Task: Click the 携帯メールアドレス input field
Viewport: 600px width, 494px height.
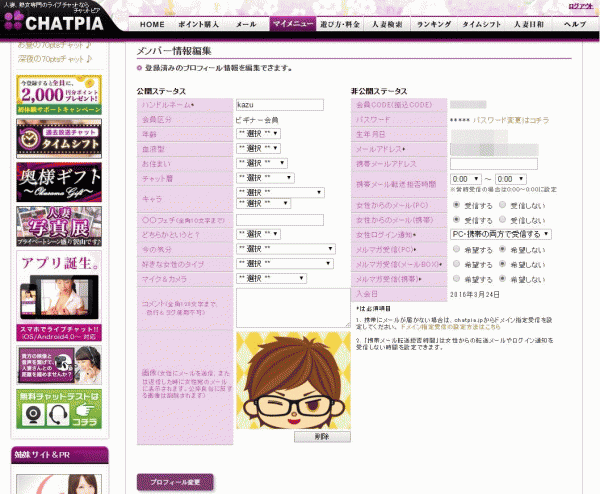Action: [494, 164]
